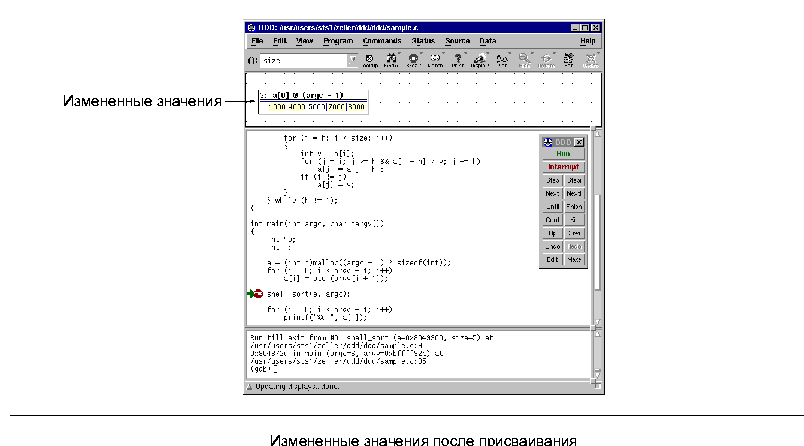Click the Undisp toolbar icon
804x446 pixels.
point(591,60)
